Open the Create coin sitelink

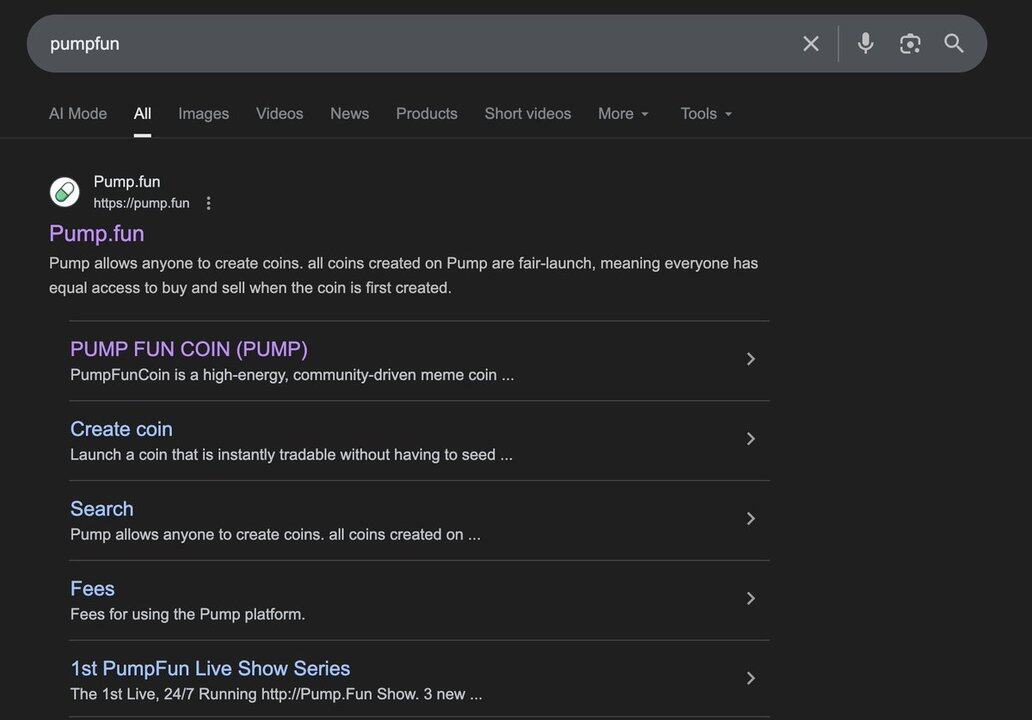(121, 429)
